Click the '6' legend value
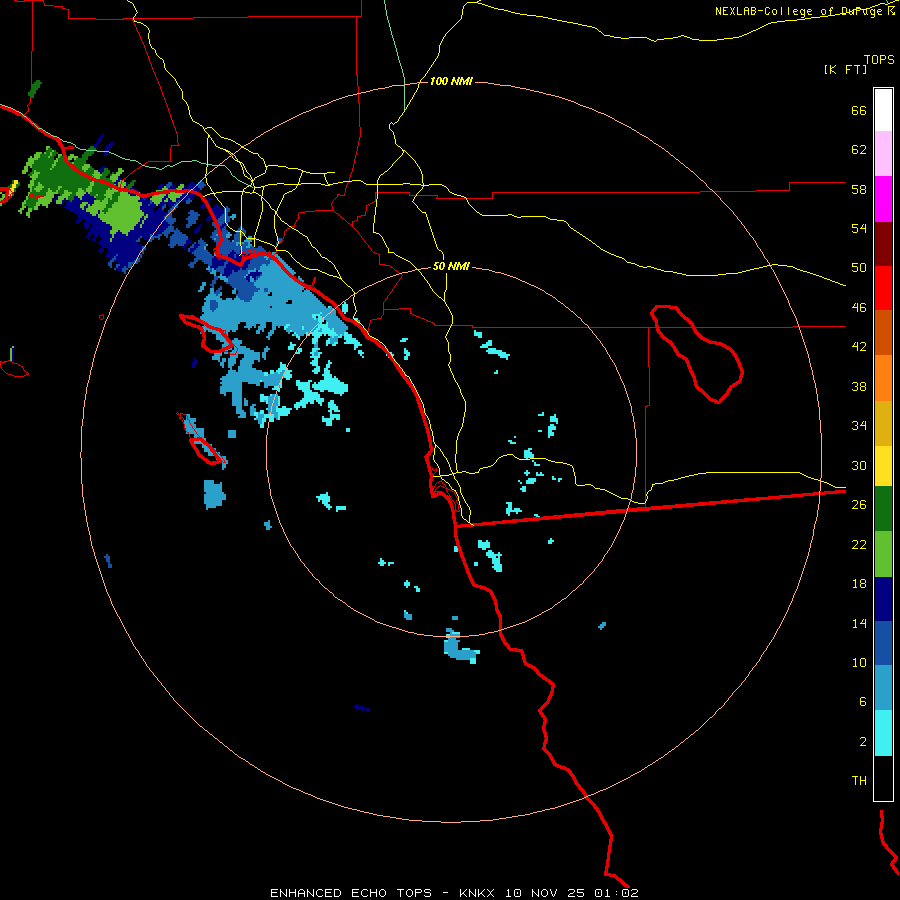Image resolution: width=900 pixels, height=900 pixels. 863,702
